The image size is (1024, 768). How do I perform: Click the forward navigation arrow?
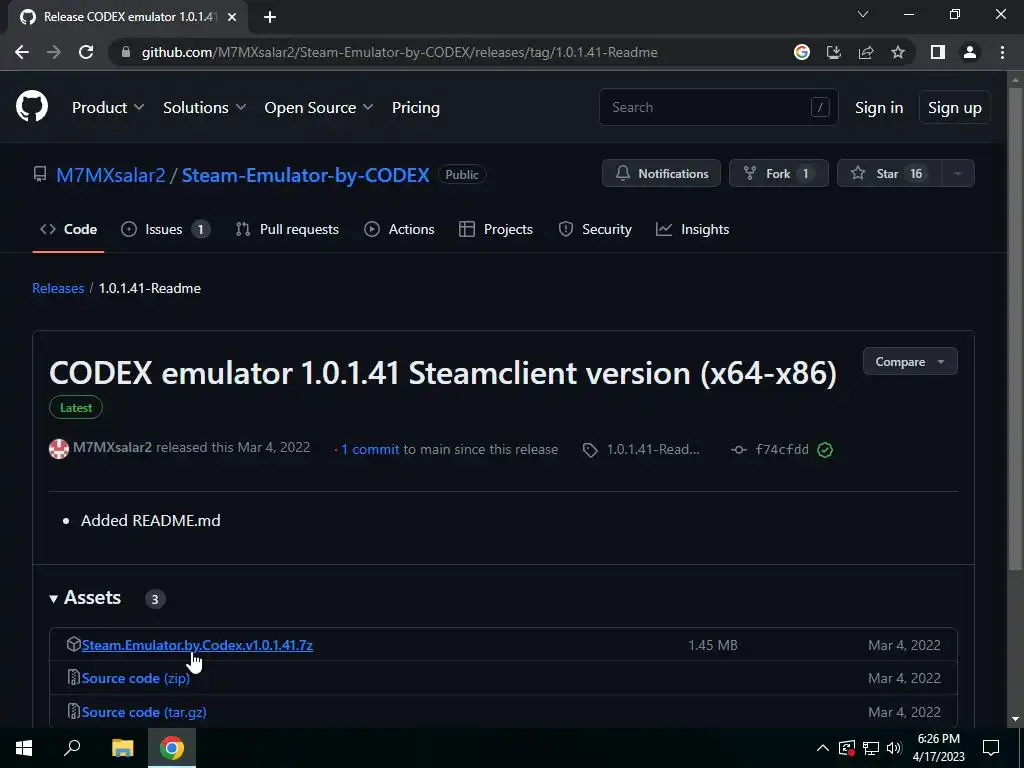54,52
